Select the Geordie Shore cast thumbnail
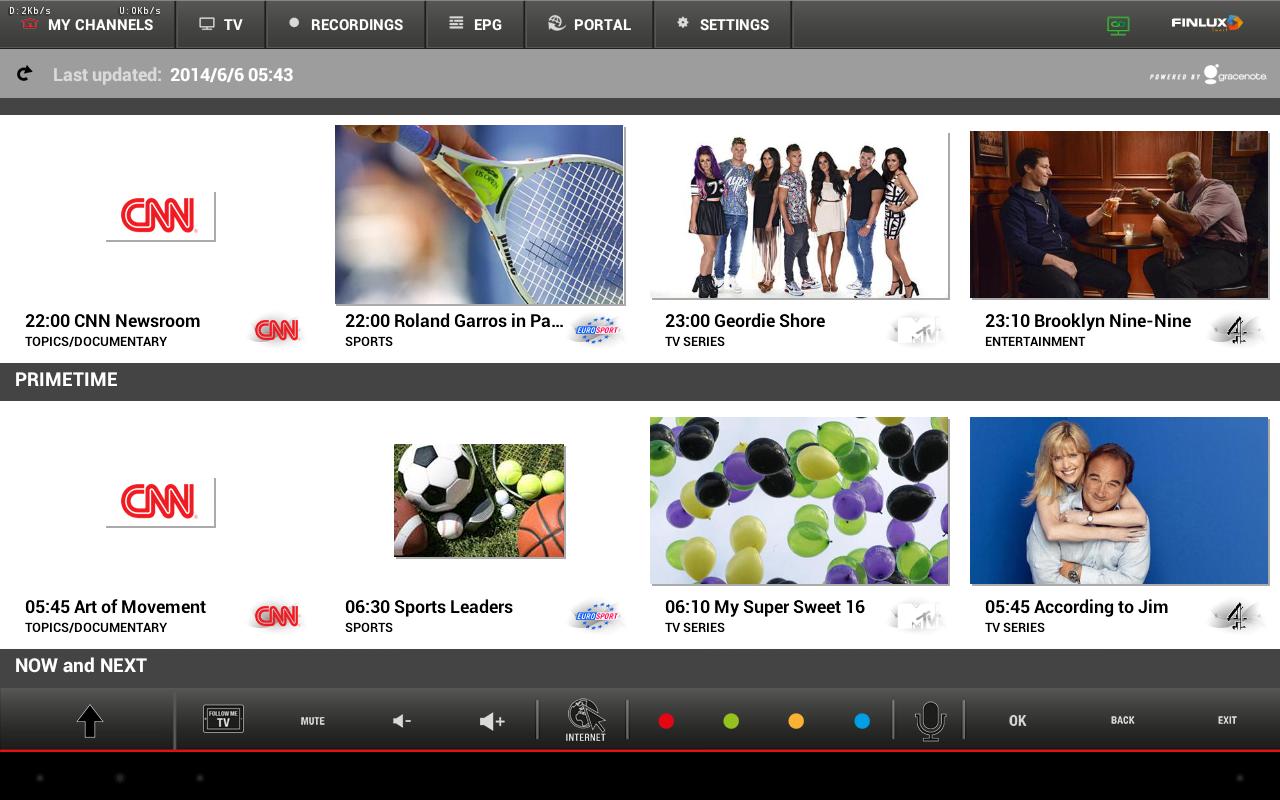This screenshot has height=800, width=1280. coord(799,215)
